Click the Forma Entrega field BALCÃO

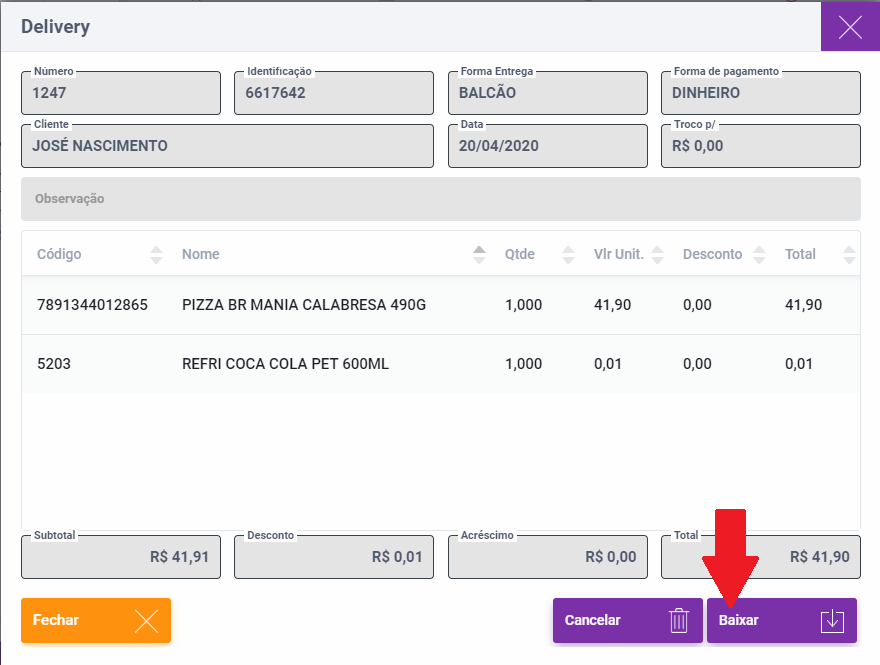tap(547, 93)
